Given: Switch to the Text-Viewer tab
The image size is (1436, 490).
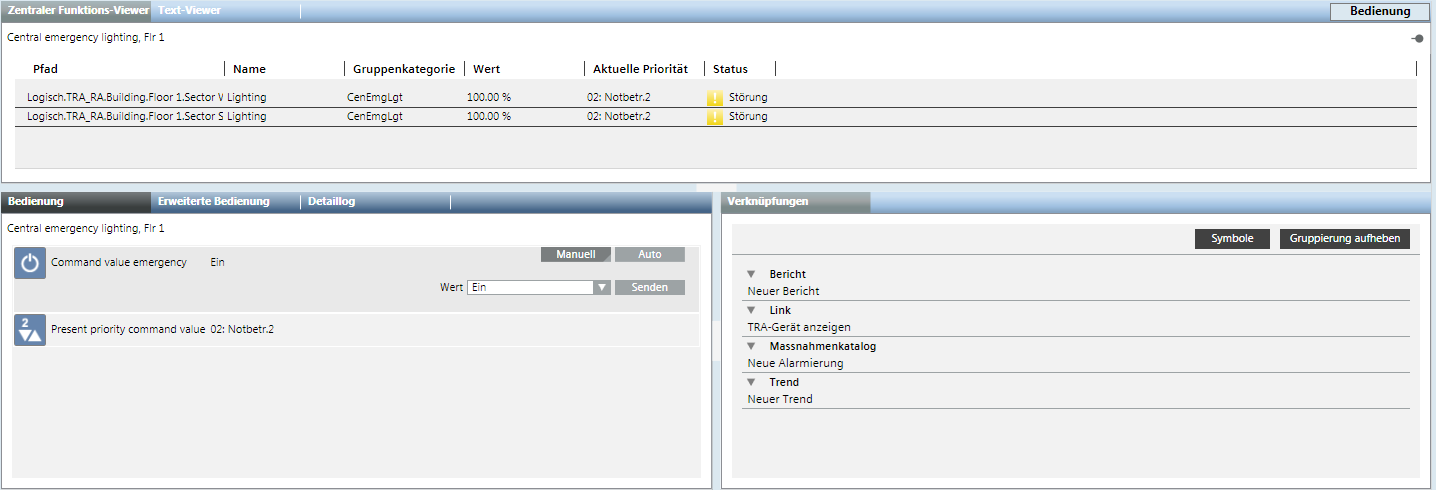Looking at the screenshot, I should point(190,10).
